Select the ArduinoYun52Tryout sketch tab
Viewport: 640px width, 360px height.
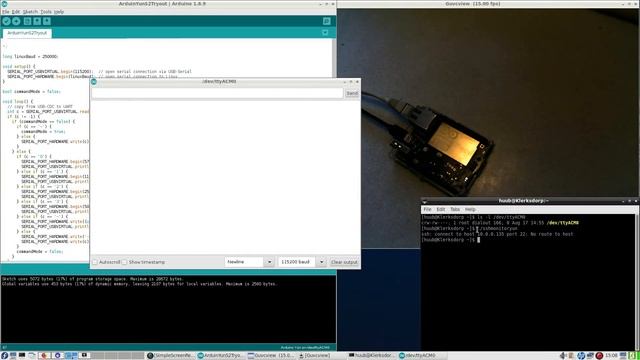(27, 33)
